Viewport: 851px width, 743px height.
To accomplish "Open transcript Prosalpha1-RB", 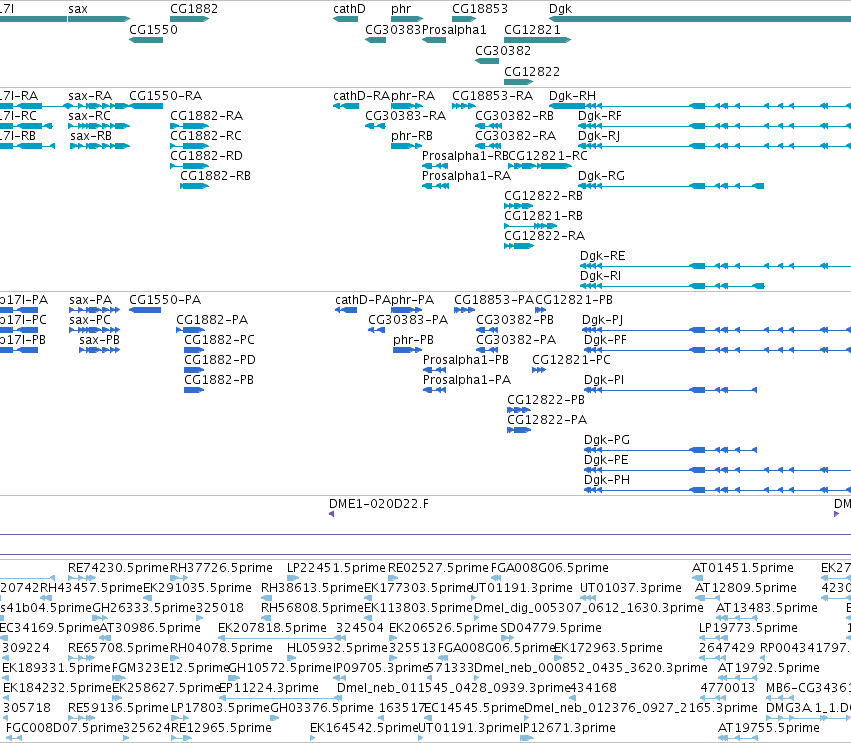I will (x=465, y=156).
